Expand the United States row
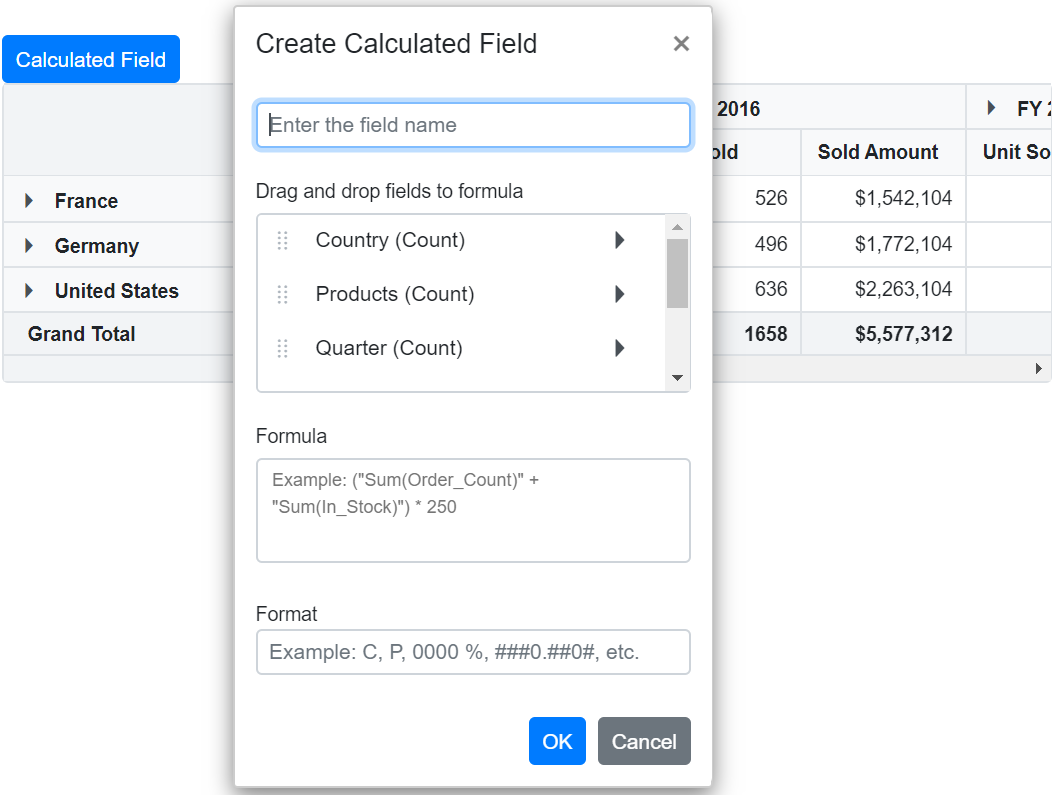Image resolution: width=1054 pixels, height=795 pixels. click(29, 291)
